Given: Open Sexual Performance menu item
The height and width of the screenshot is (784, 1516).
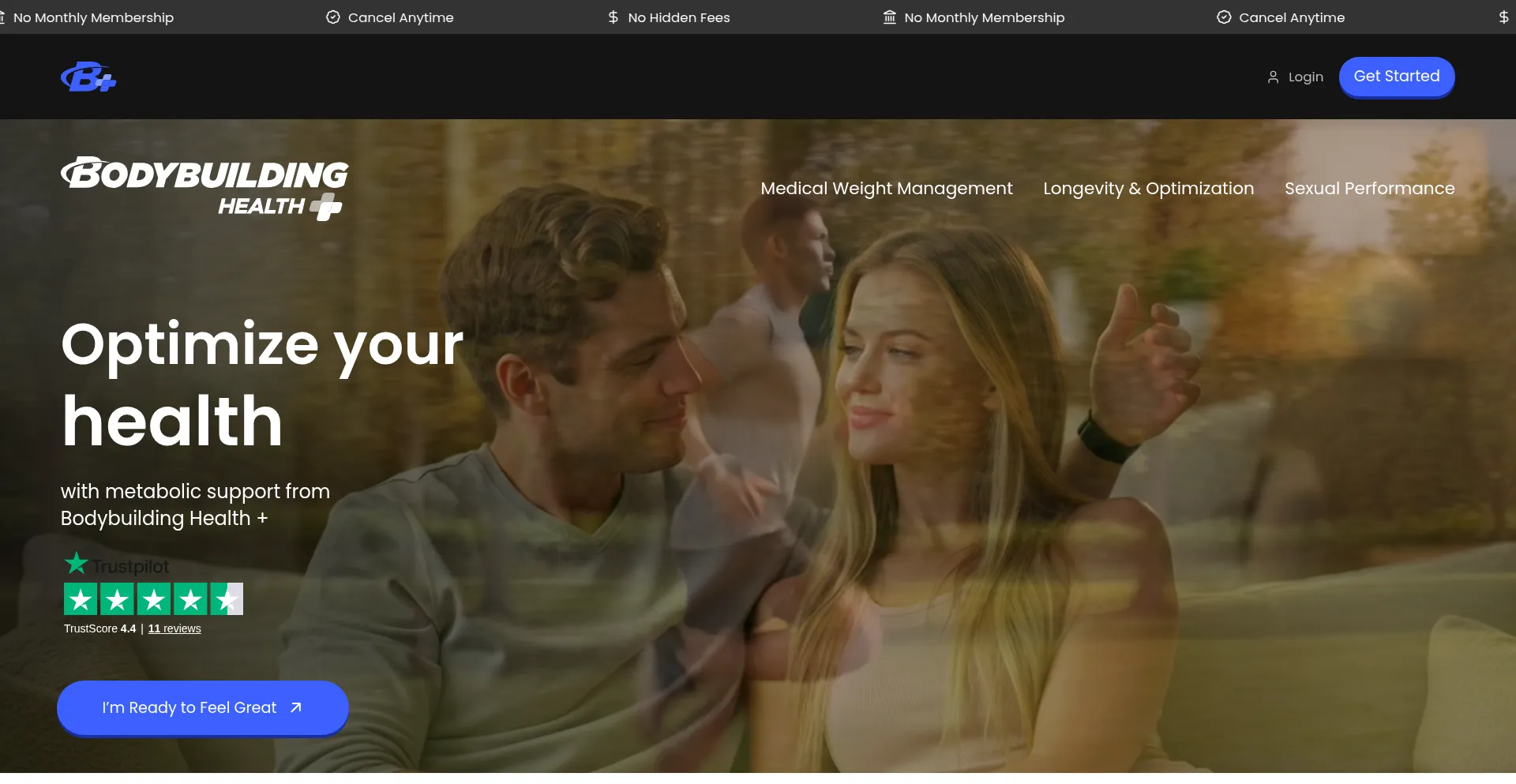Looking at the screenshot, I should pos(1370,189).
